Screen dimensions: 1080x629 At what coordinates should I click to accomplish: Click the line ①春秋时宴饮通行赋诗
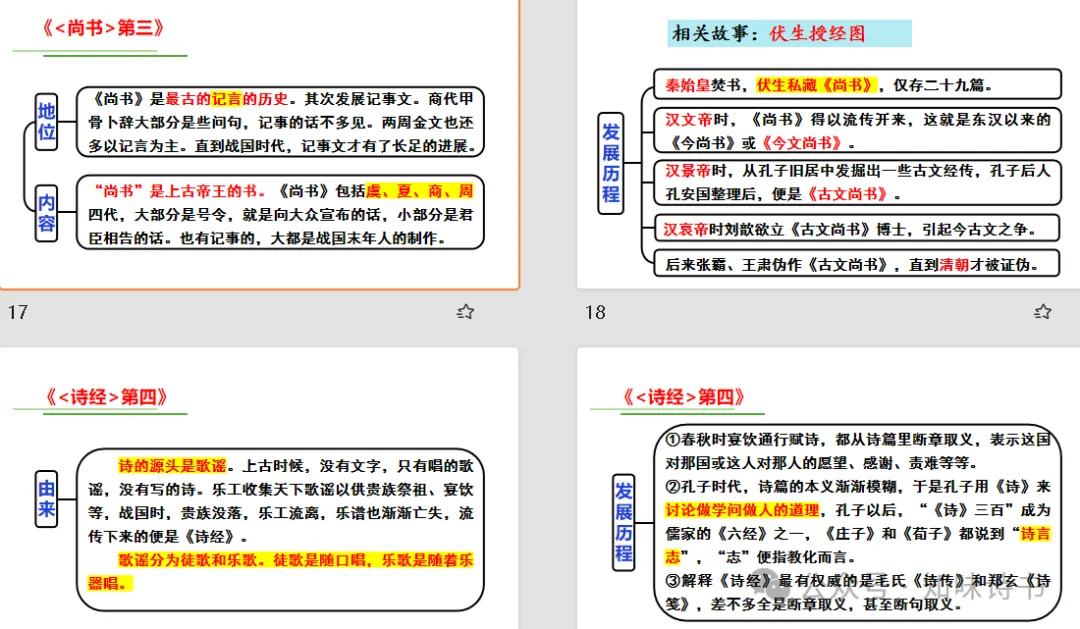pyautogui.click(x=858, y=439)
